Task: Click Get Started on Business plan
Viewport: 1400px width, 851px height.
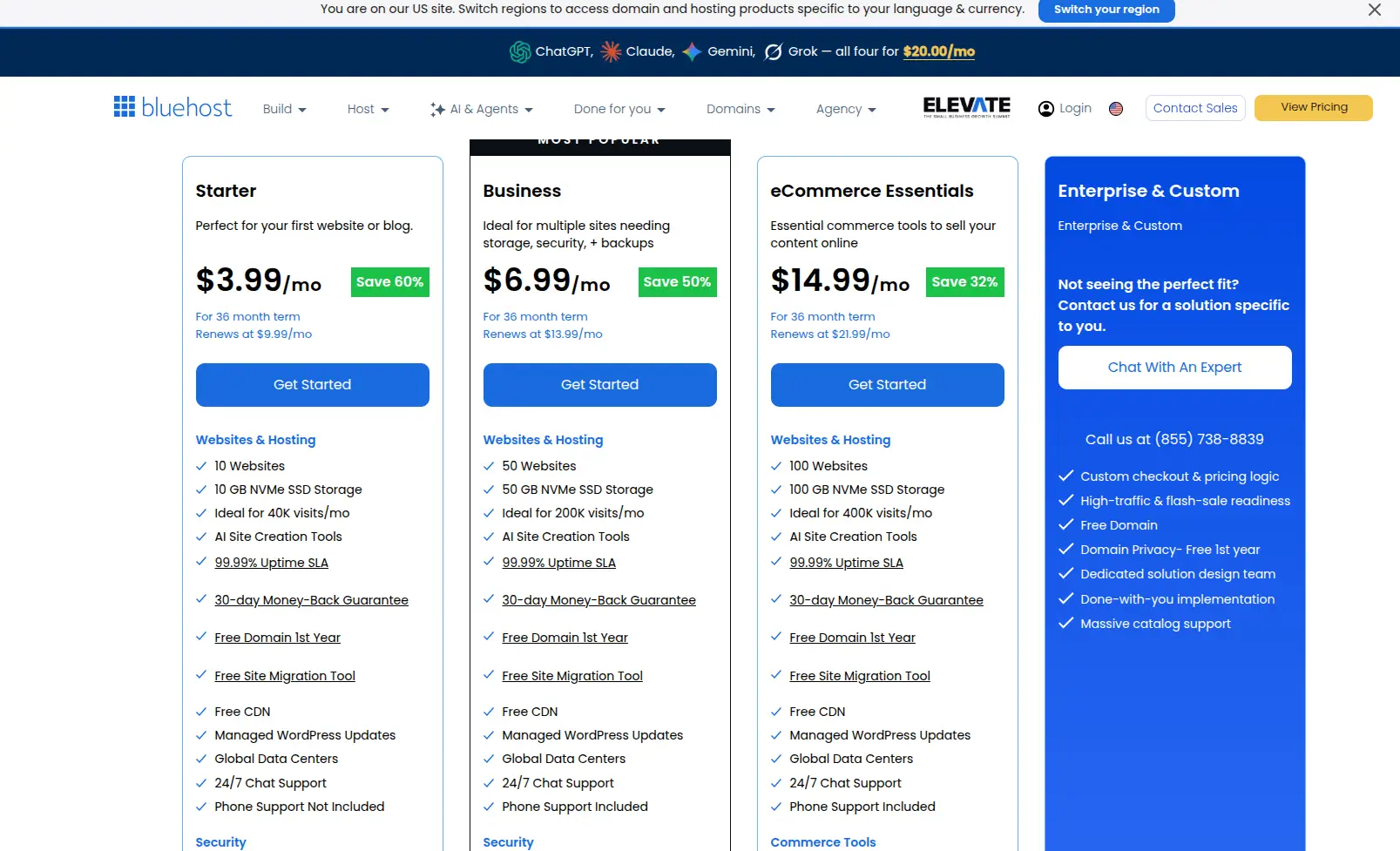Action: click(x=600, y=385)
